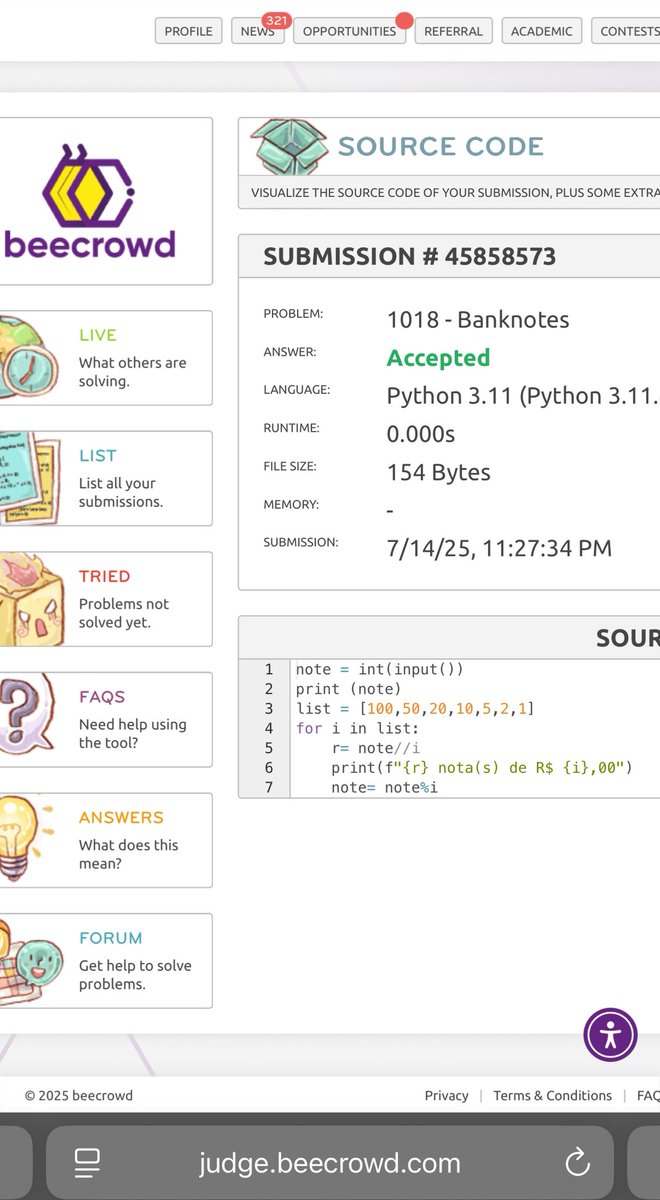
Task: Click the SOURCE CODE title heading
Action: tap(441, 146)
